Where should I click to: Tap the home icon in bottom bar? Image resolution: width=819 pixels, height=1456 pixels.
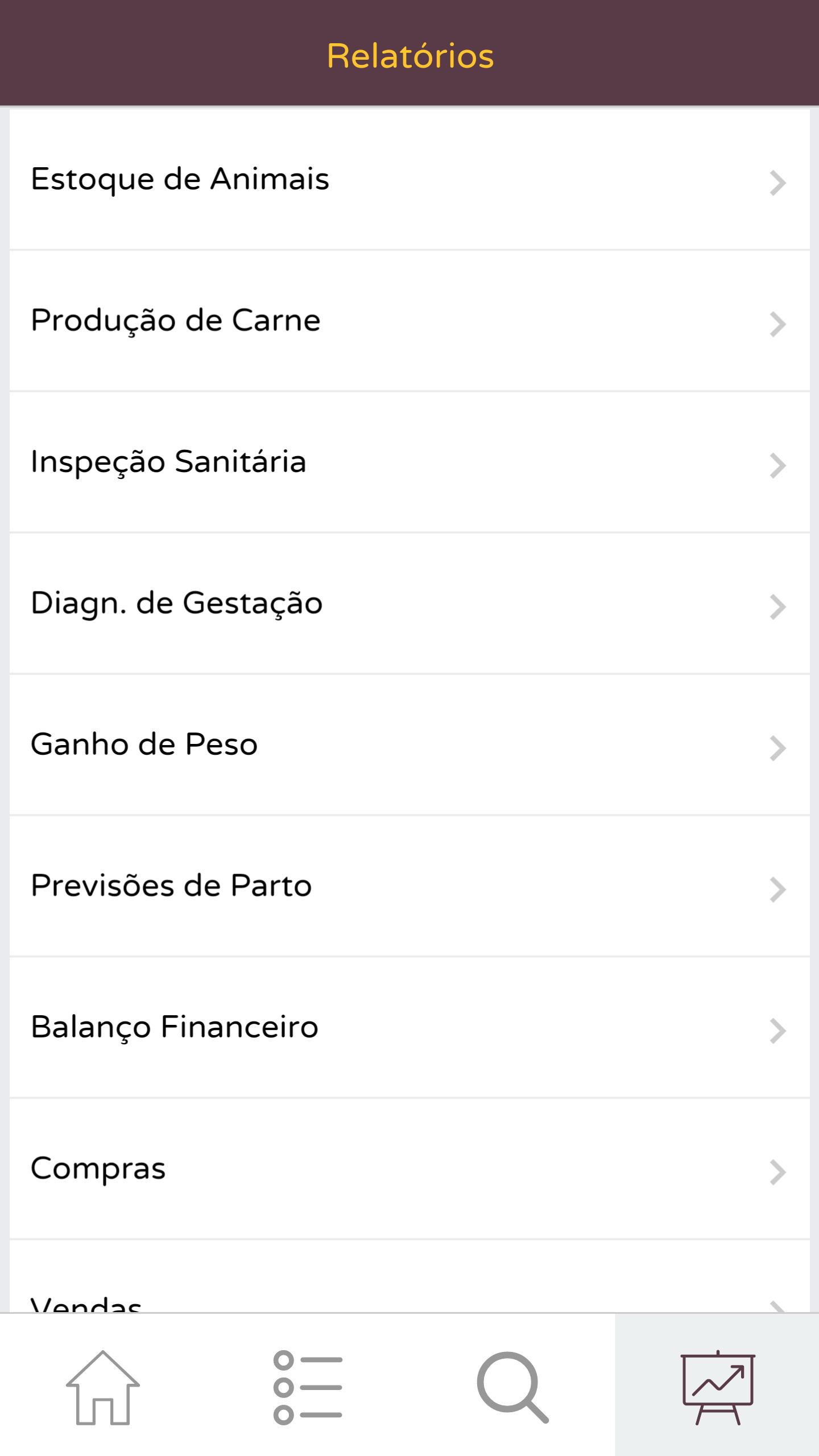click(102, 1387)
